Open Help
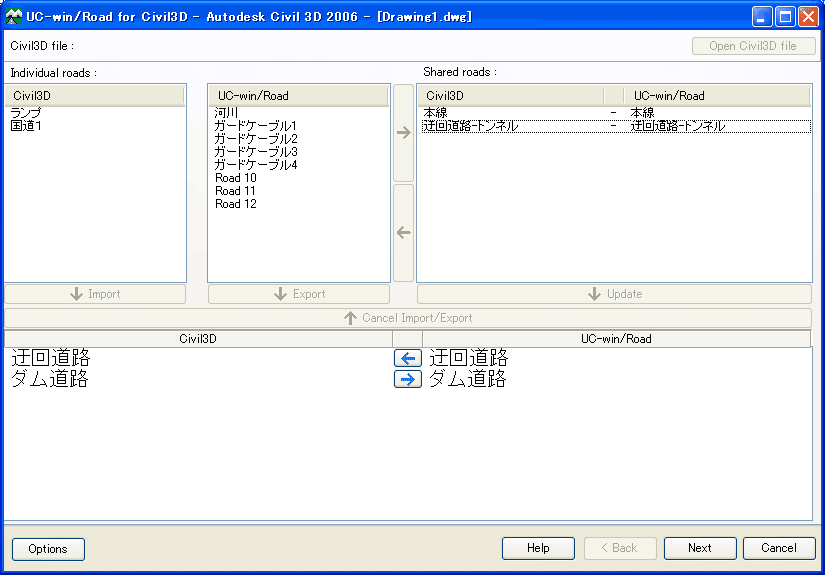Image resolution: width=825 pixels, height=575 pixels. pyautogui.click(x=538, y=548)
